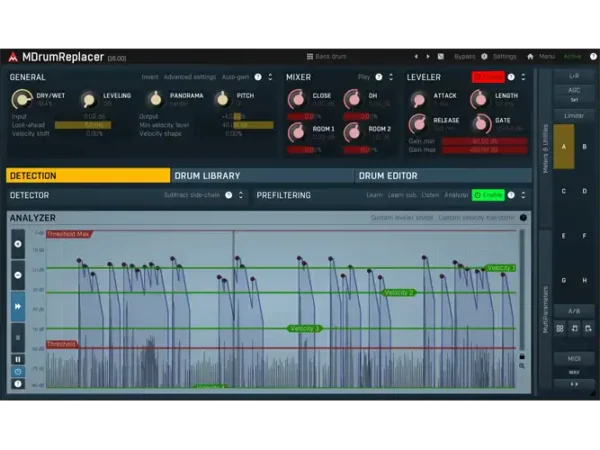Open Detector section presets arrows
600x450 pixels.
point(241,195)
